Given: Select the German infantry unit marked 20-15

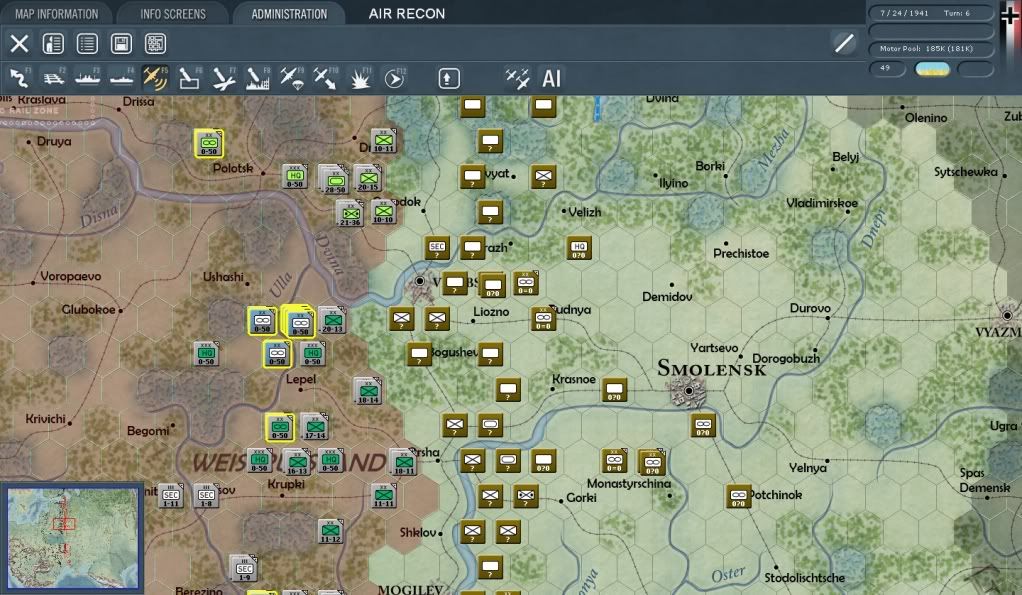Looking at the screenshot, I should (368, 178).
